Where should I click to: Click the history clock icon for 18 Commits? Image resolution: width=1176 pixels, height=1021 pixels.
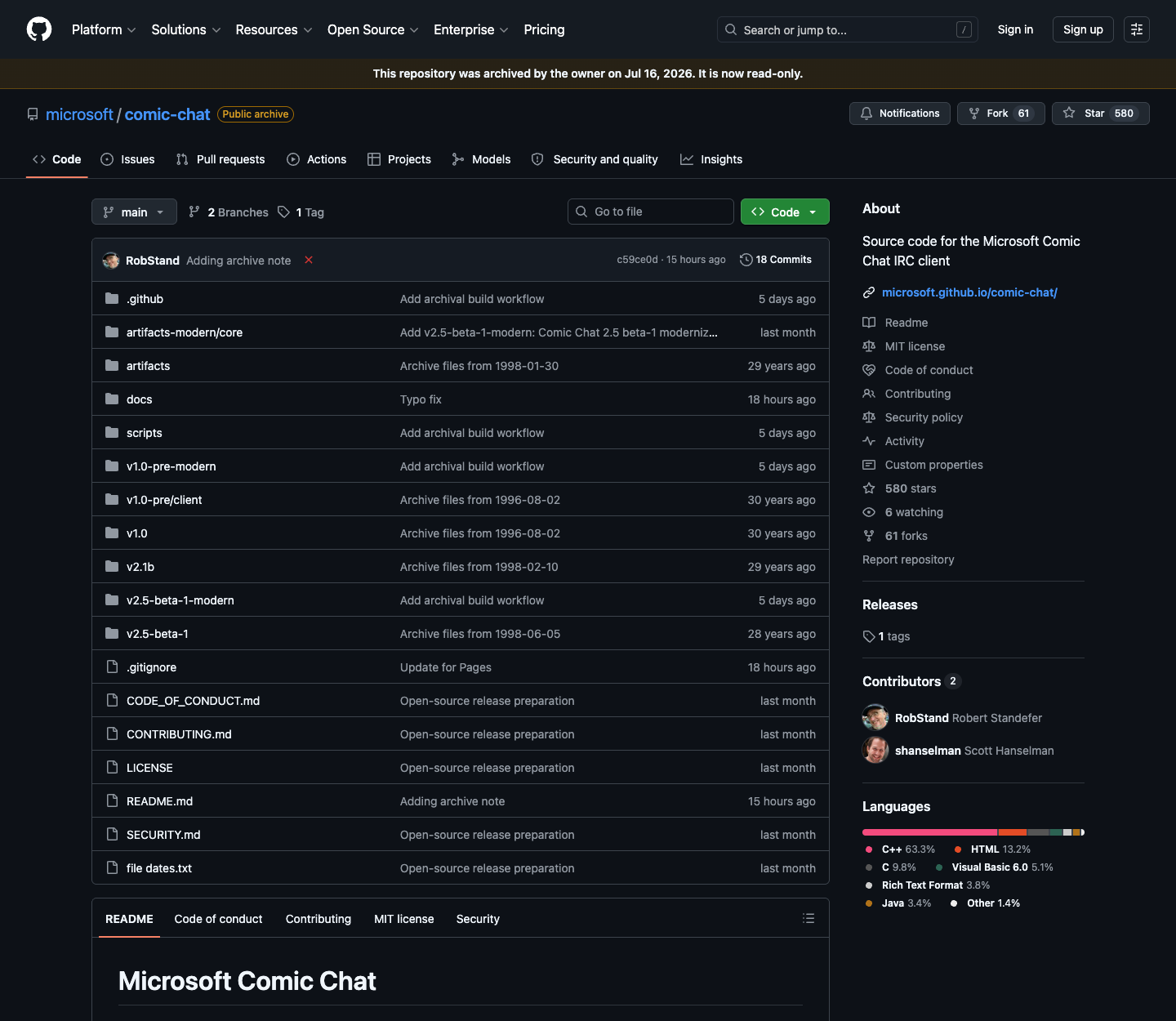(x=746, y=260)
